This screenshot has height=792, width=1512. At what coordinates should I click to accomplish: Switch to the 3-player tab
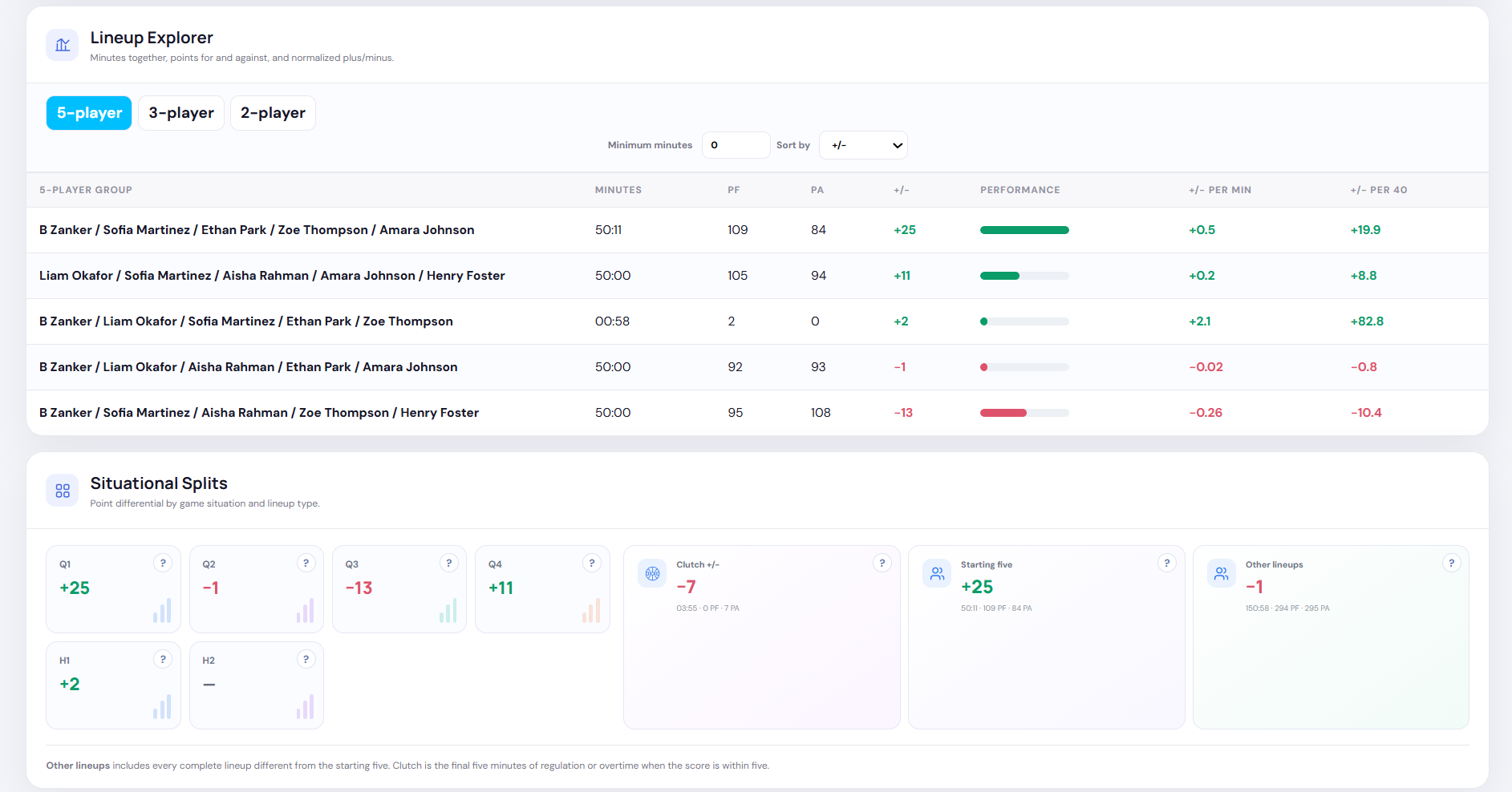coord(181,113)
